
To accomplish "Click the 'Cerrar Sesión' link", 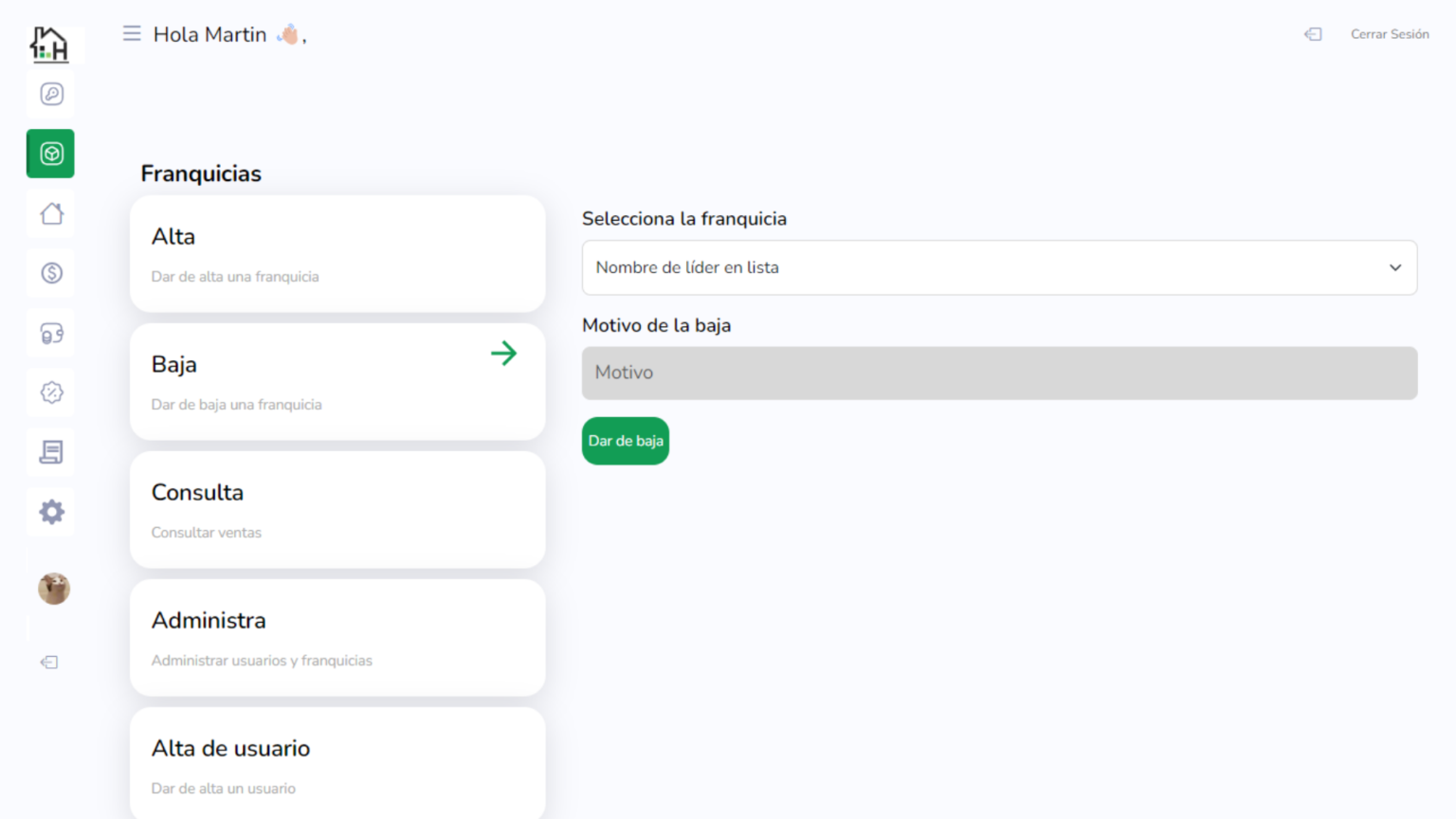I will [x=1389, y=34].
